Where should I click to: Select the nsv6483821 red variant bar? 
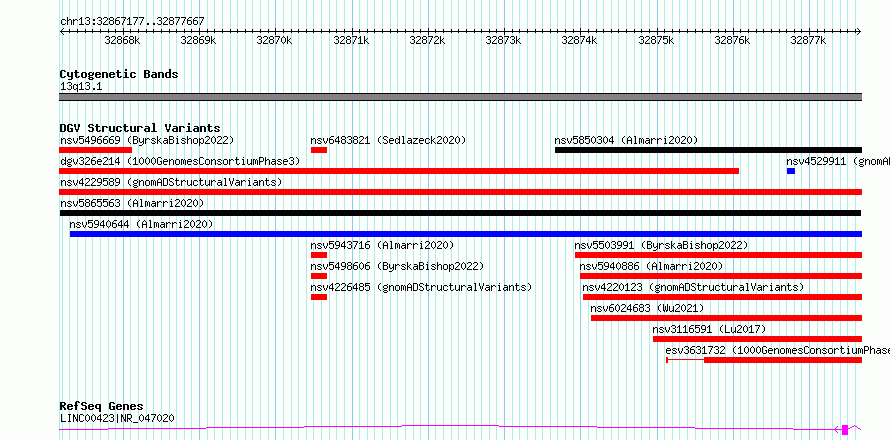click(x=319, y=150)
